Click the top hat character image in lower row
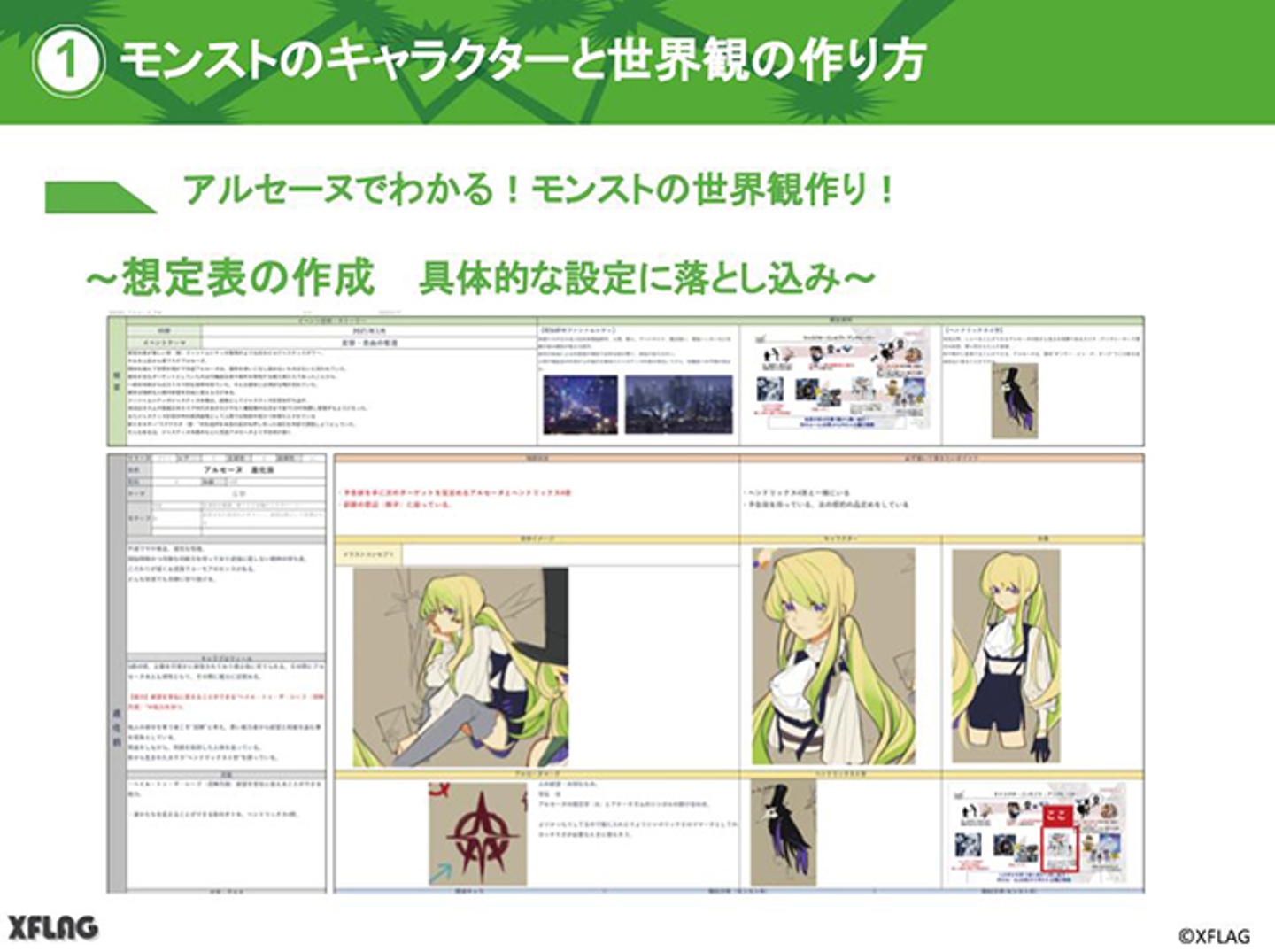This screenshot has height=952, width=1275. 784,832
